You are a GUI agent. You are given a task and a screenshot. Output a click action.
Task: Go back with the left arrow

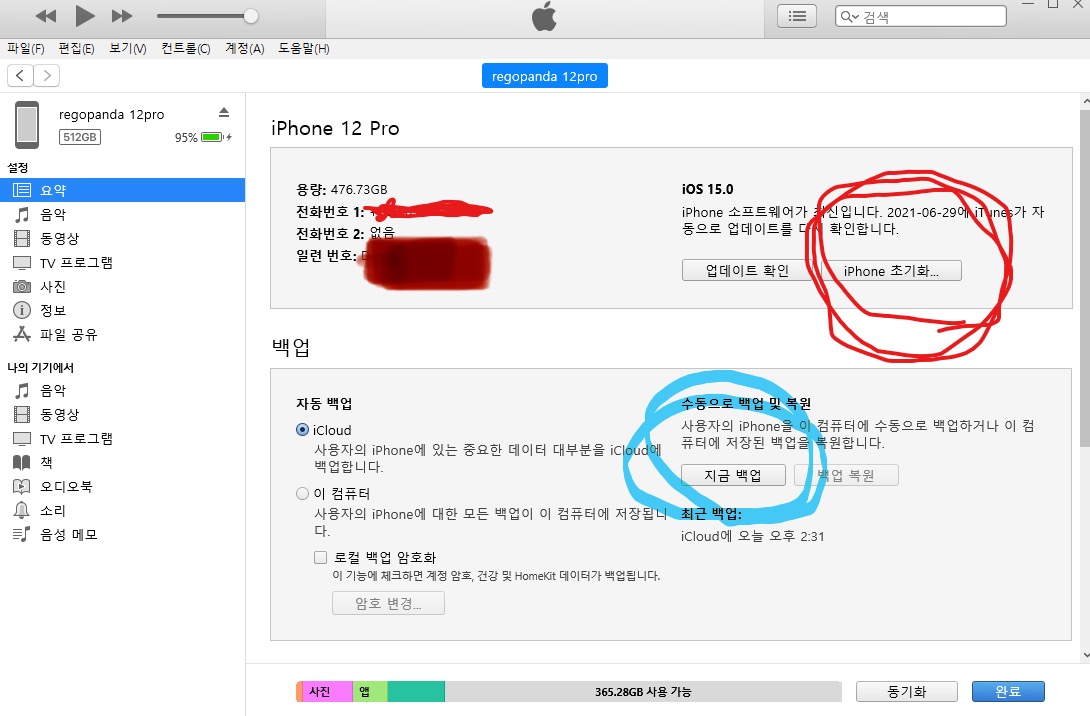pos(20,75)
